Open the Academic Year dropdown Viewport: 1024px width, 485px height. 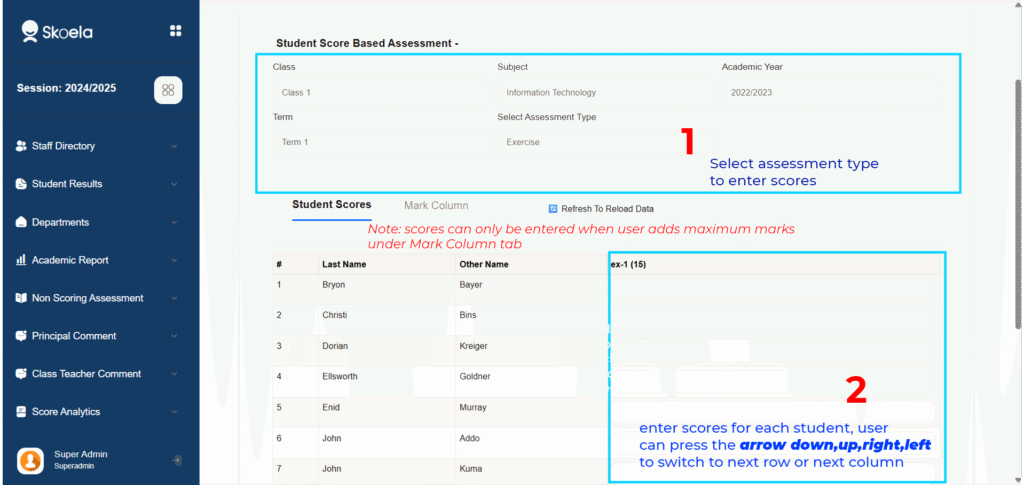[830, 92]
